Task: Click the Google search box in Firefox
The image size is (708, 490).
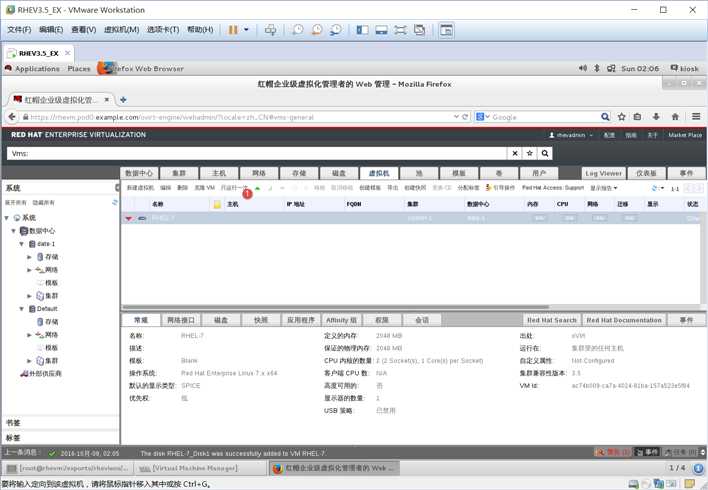Action: [544, 117]
